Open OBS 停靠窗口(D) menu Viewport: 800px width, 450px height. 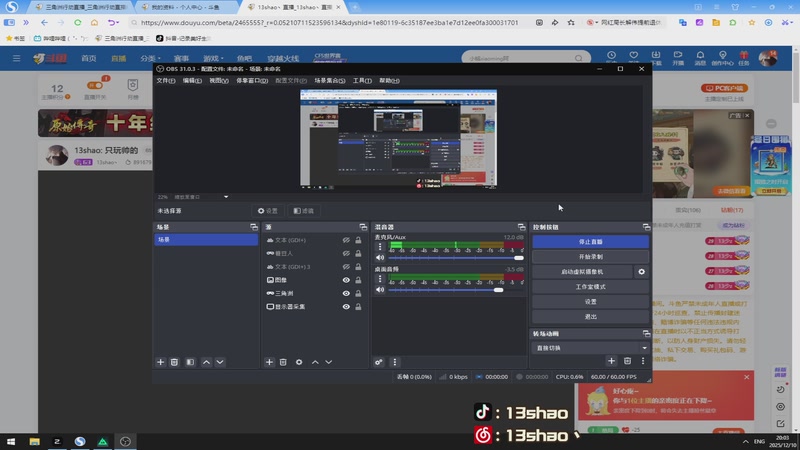(252, 81)
